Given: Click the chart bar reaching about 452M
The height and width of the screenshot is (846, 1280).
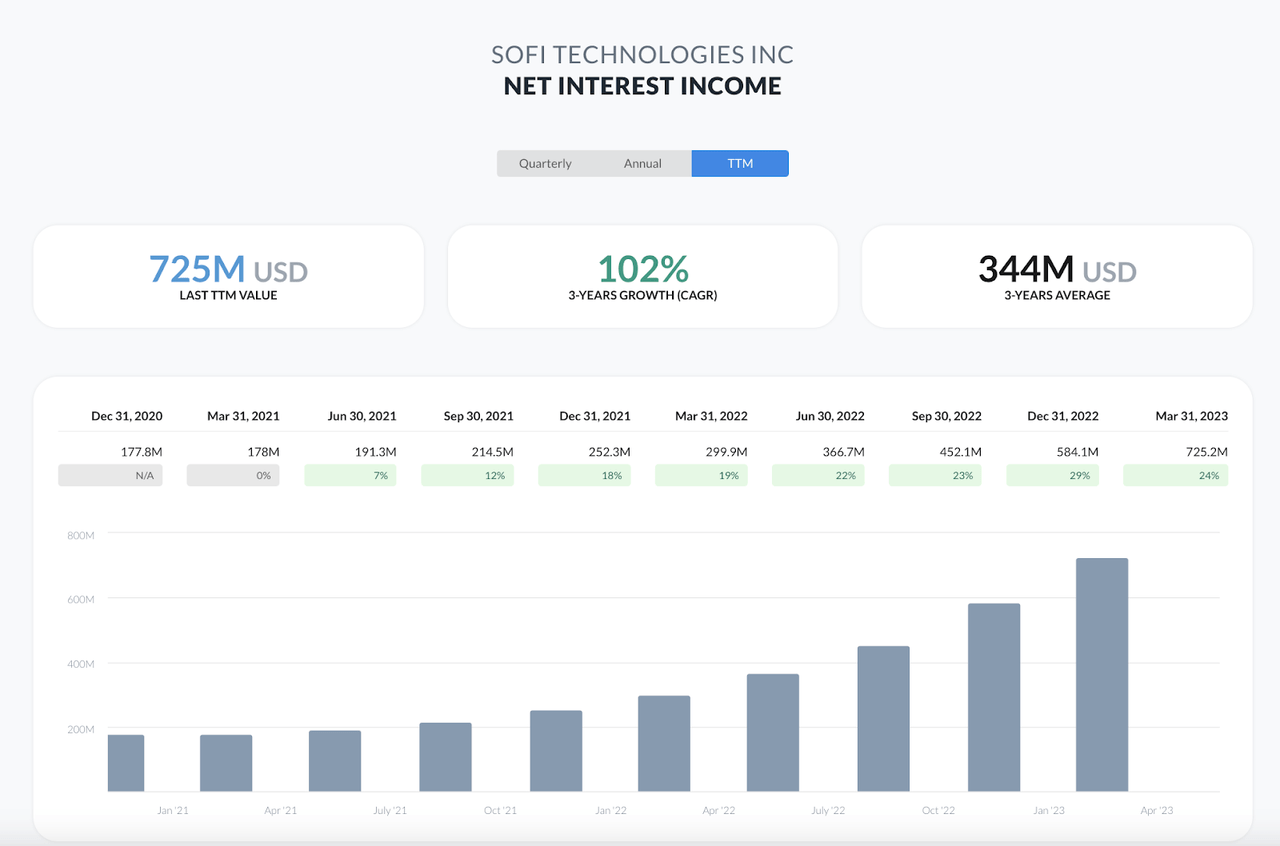Looking at the screenshot, I should [x=884, y=719].
